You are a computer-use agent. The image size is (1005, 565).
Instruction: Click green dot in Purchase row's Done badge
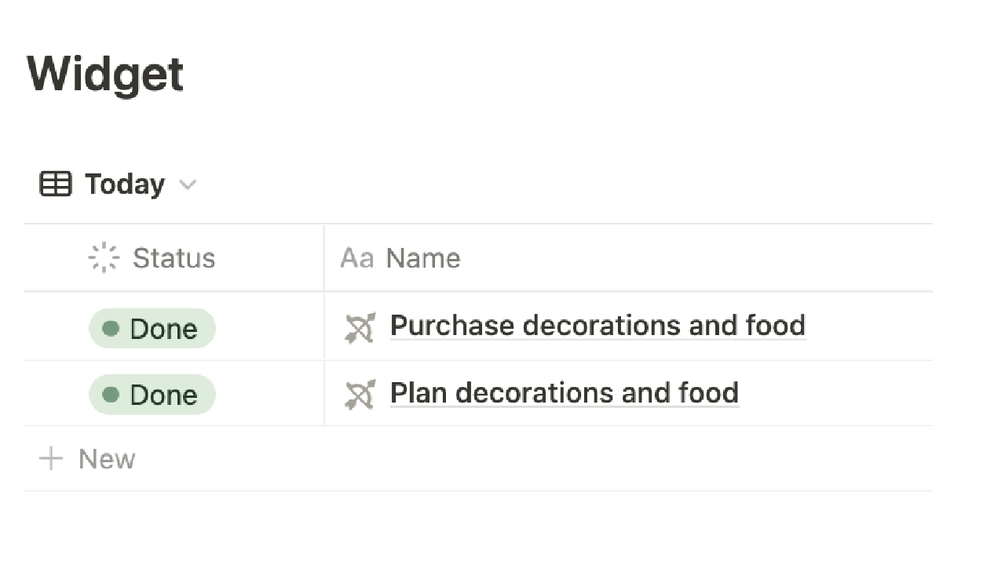[x=111, y=328]
